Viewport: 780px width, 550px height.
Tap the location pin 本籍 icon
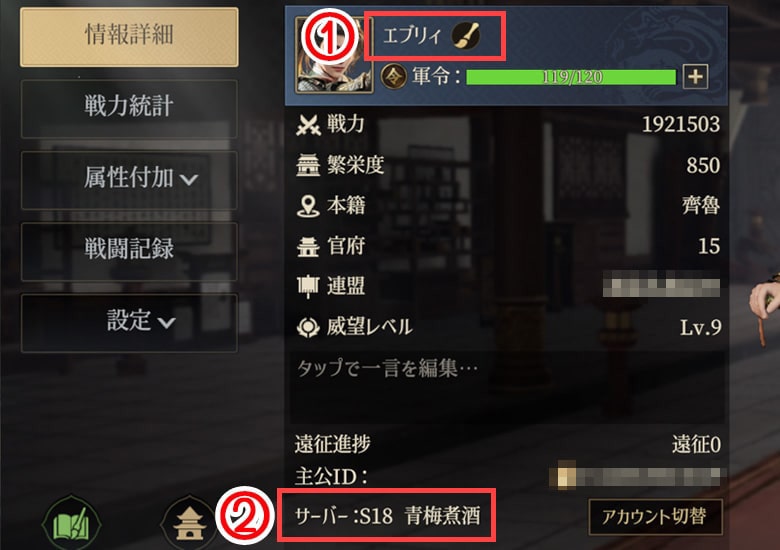tap(308, 206)
